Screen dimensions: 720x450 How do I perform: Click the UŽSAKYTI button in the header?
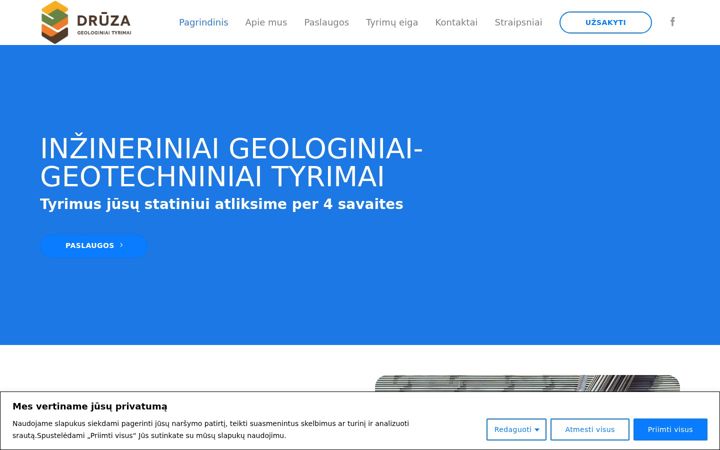point(605,22)
